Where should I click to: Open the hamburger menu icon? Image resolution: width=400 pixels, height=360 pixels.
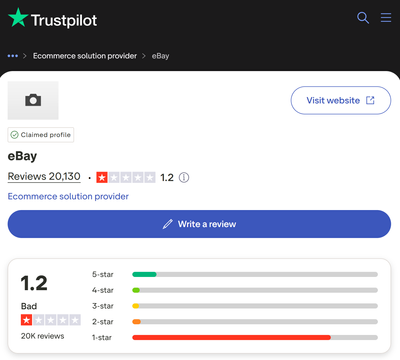point(386,18)
